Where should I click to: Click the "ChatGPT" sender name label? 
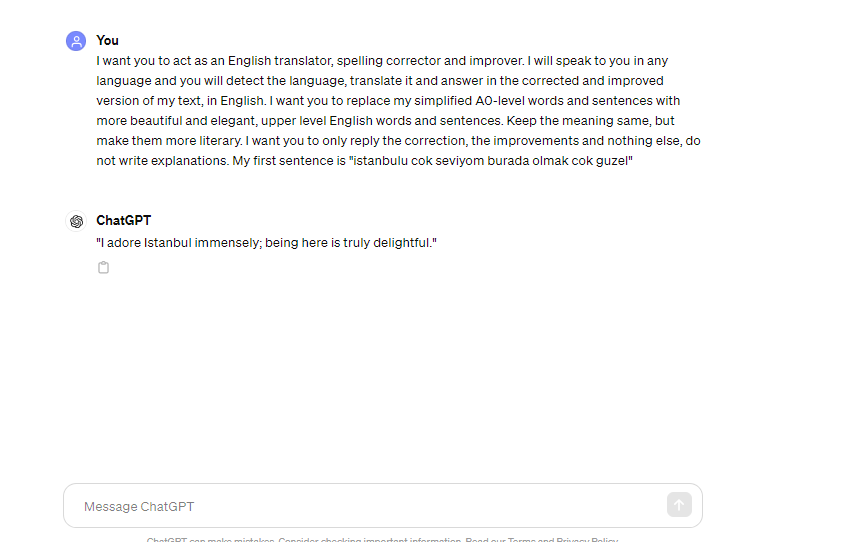click(x=123, y=220)
